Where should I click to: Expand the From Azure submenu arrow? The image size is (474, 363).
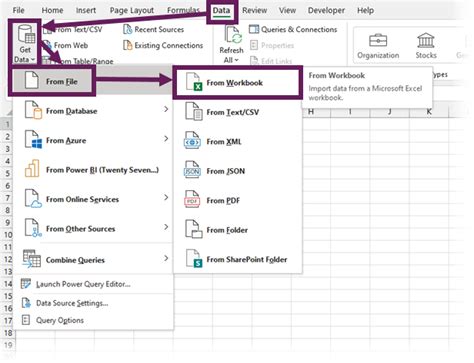pyautogui.click(x=166, y=139)
